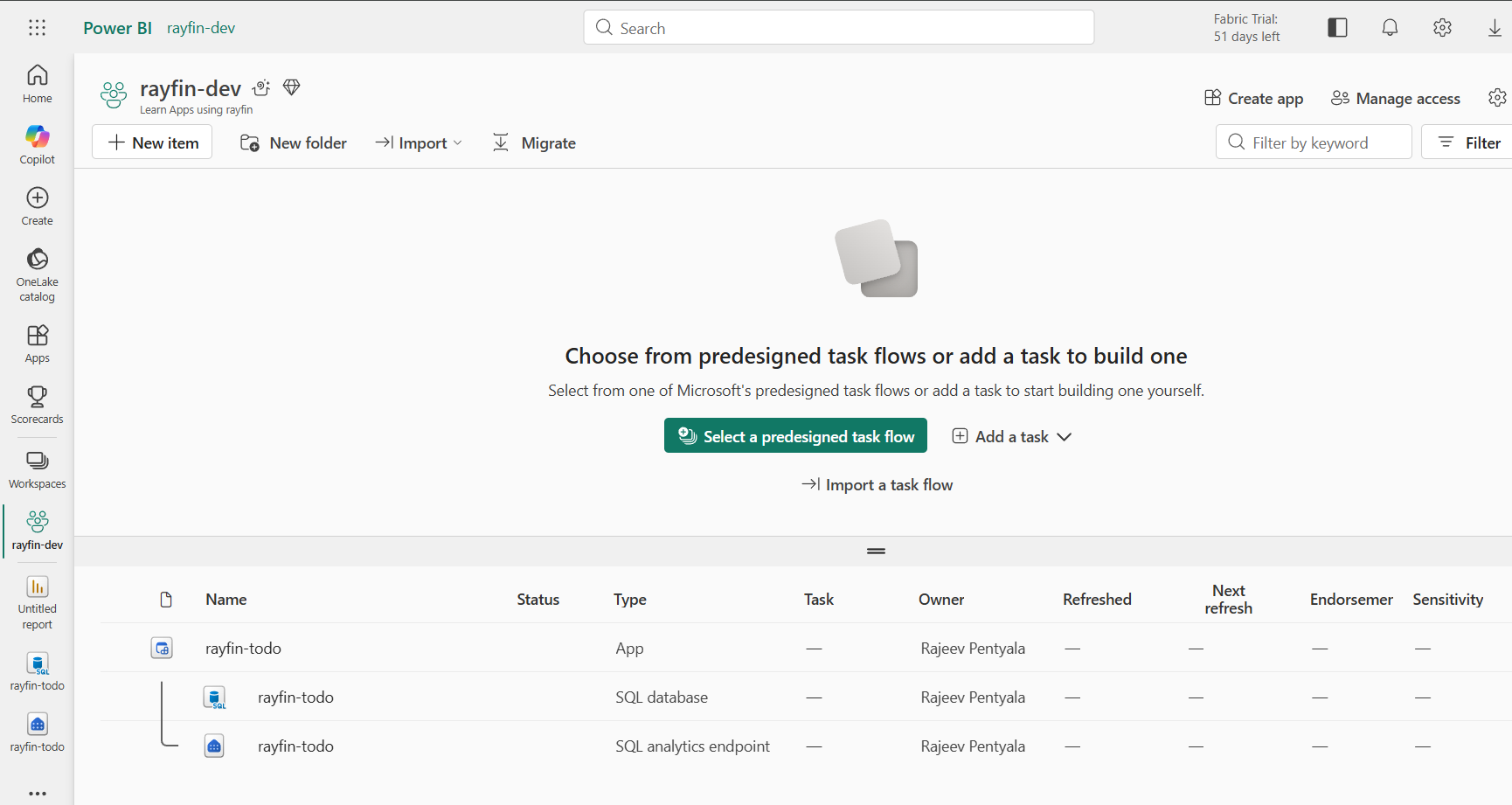Go to Home in the sidebar
This screenshot has width=1512, height=805.
(37, 84)
